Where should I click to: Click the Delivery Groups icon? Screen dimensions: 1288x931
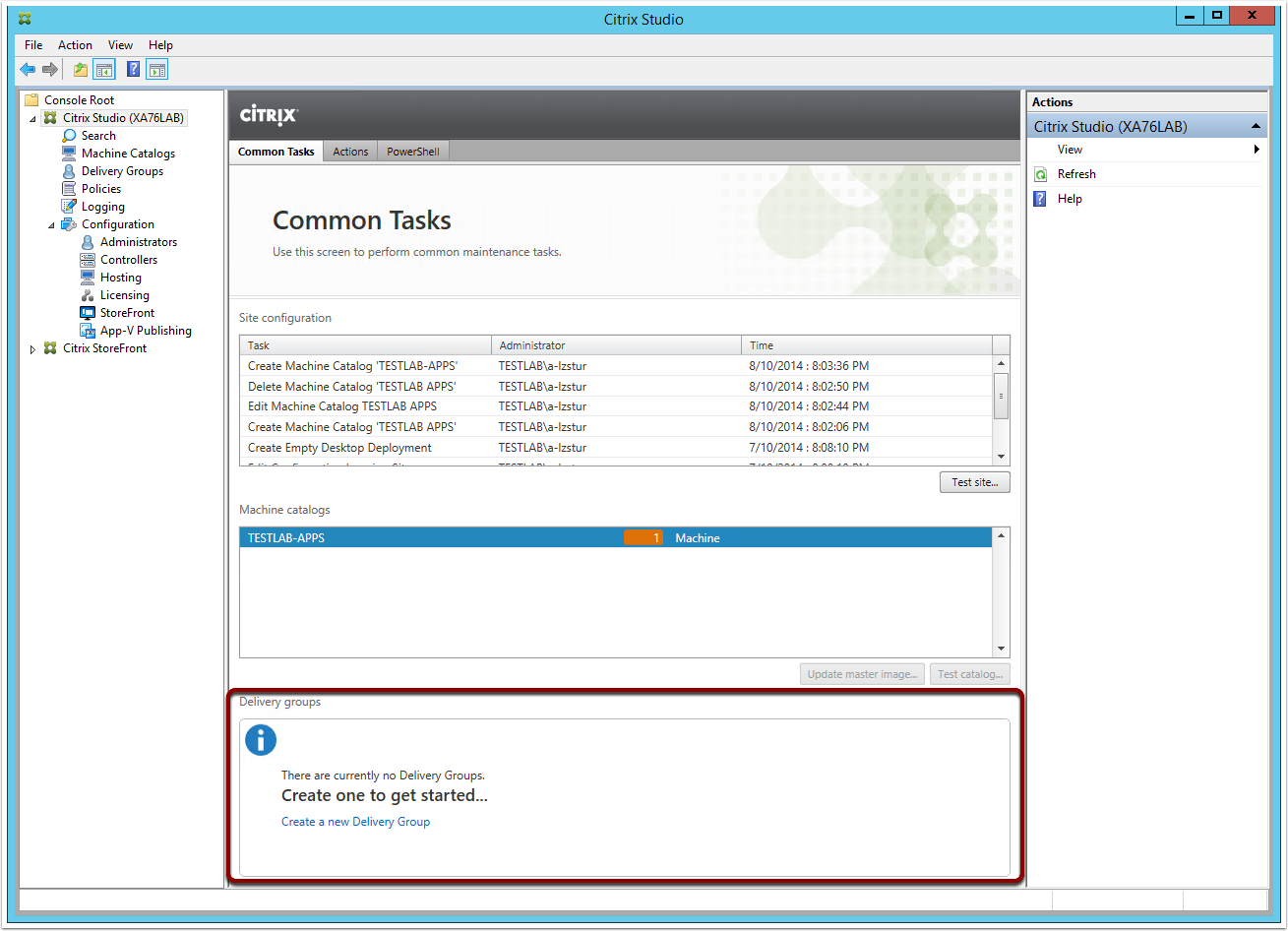point(69,171)
